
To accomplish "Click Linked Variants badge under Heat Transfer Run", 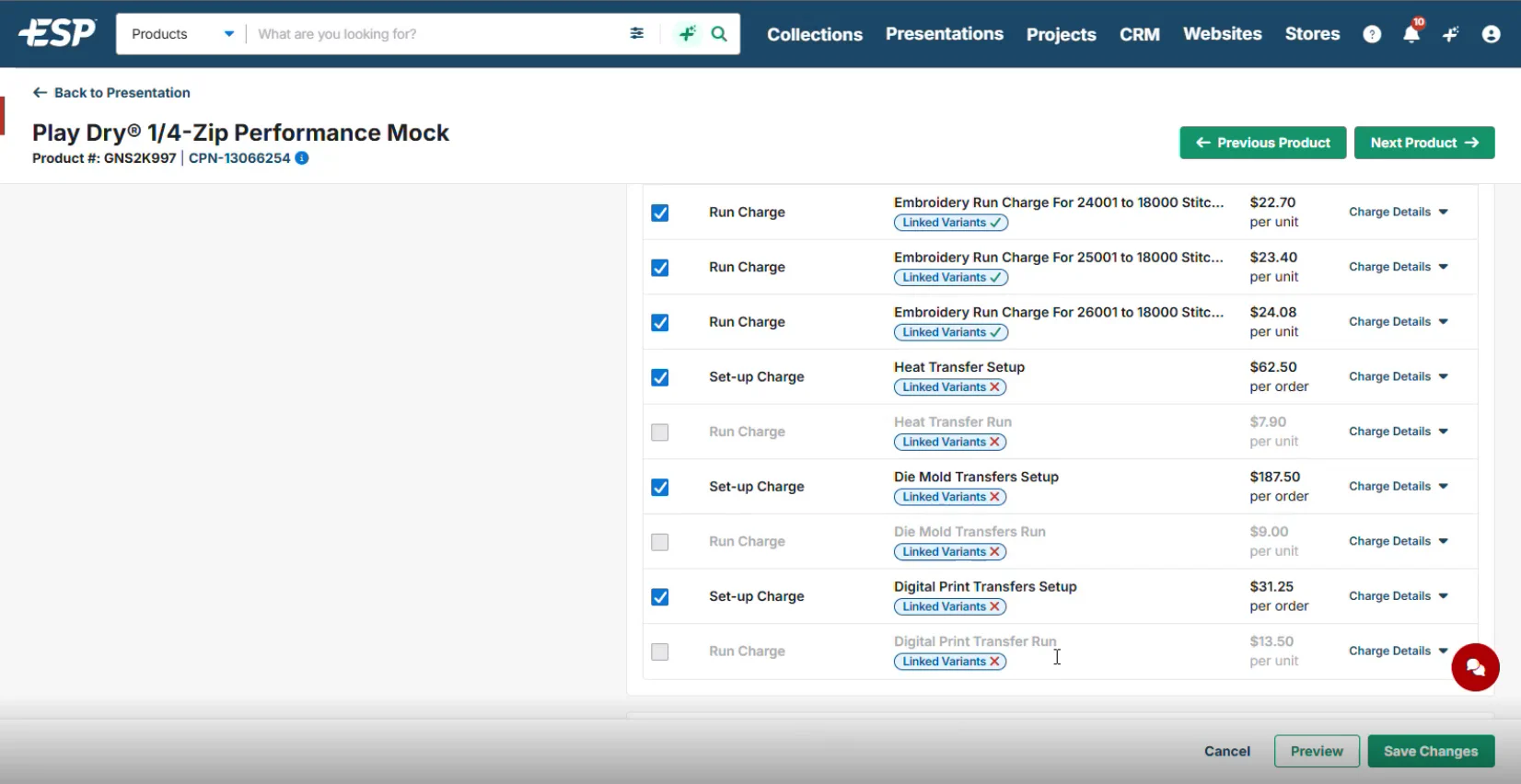I will (950, 443).
